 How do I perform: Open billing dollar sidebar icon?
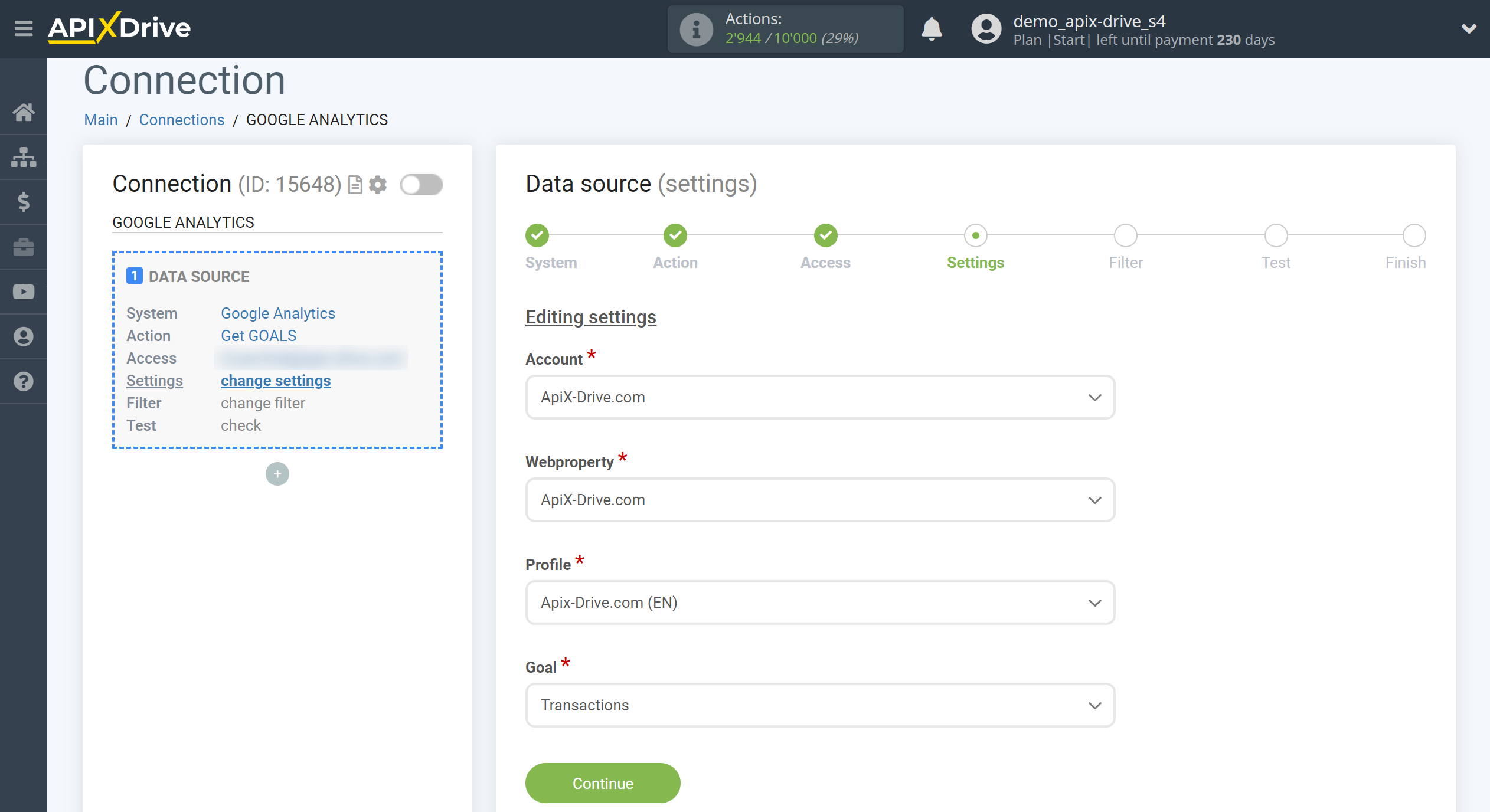click(x=24, y=202)
